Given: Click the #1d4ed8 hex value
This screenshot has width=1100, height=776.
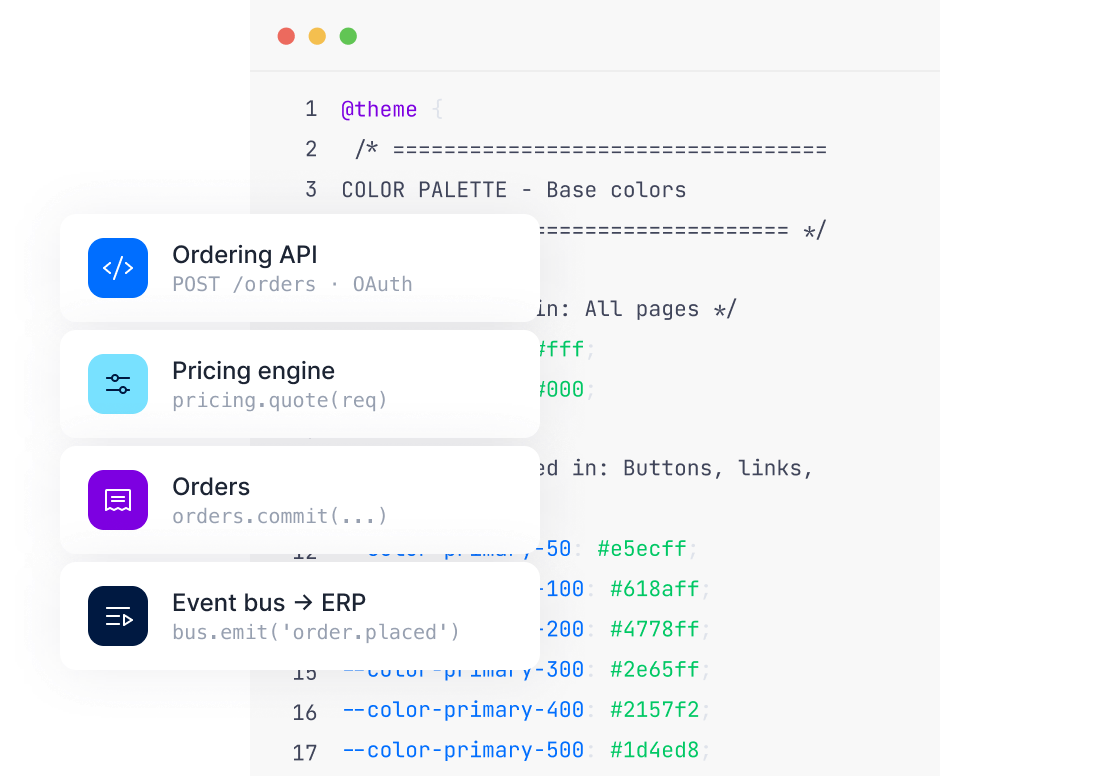Looking at the screenshot, I should (x=655, y=750).
